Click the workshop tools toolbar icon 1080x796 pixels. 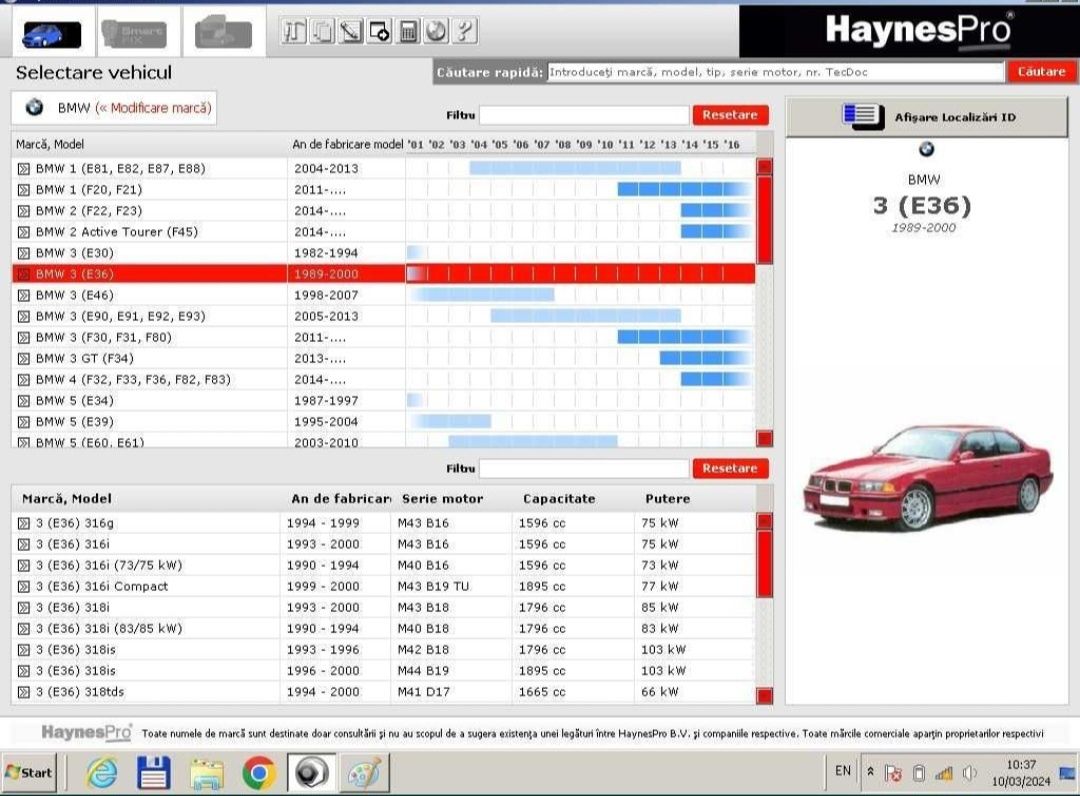(294, 32)
